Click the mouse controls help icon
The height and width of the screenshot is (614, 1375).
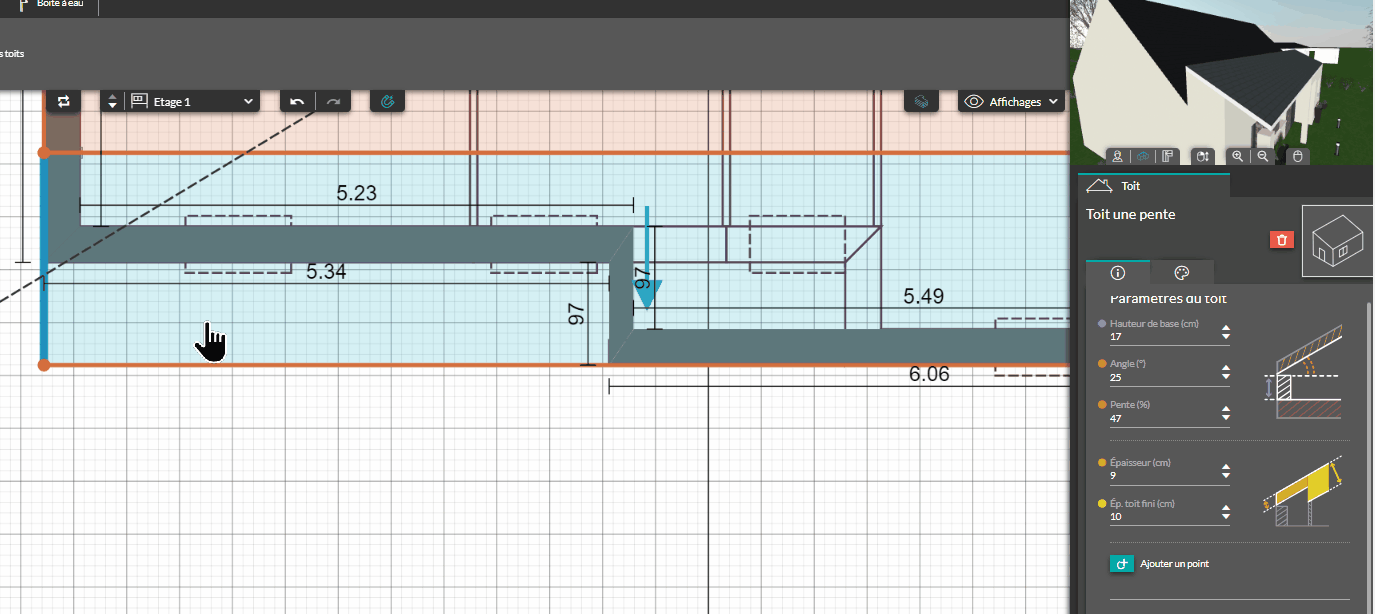[1296, 156]
